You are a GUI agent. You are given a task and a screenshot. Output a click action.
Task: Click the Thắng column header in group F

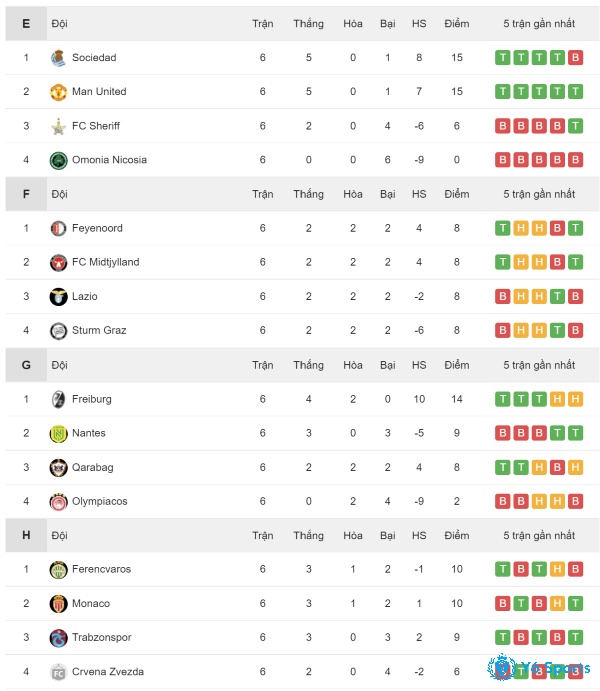click(308, 194)
